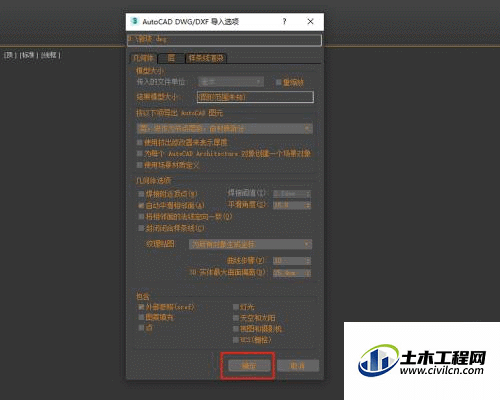500x400 pixels.
Task: Toggle 外部参照(xref) checkbox
Action: 141,307
